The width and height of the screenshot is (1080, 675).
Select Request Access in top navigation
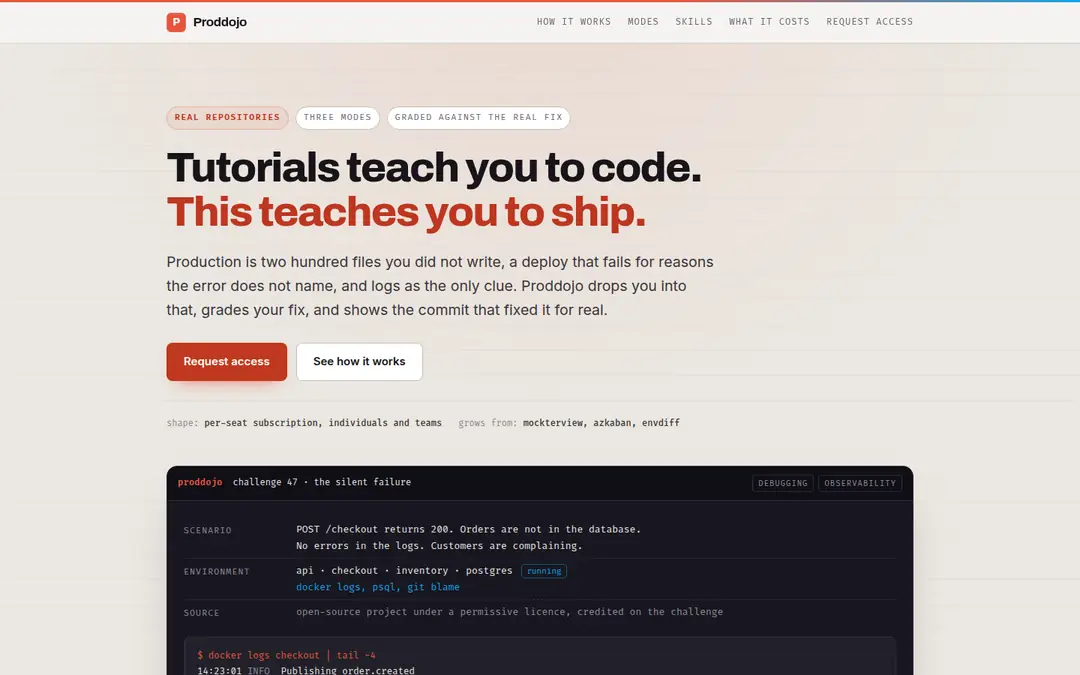869,22
